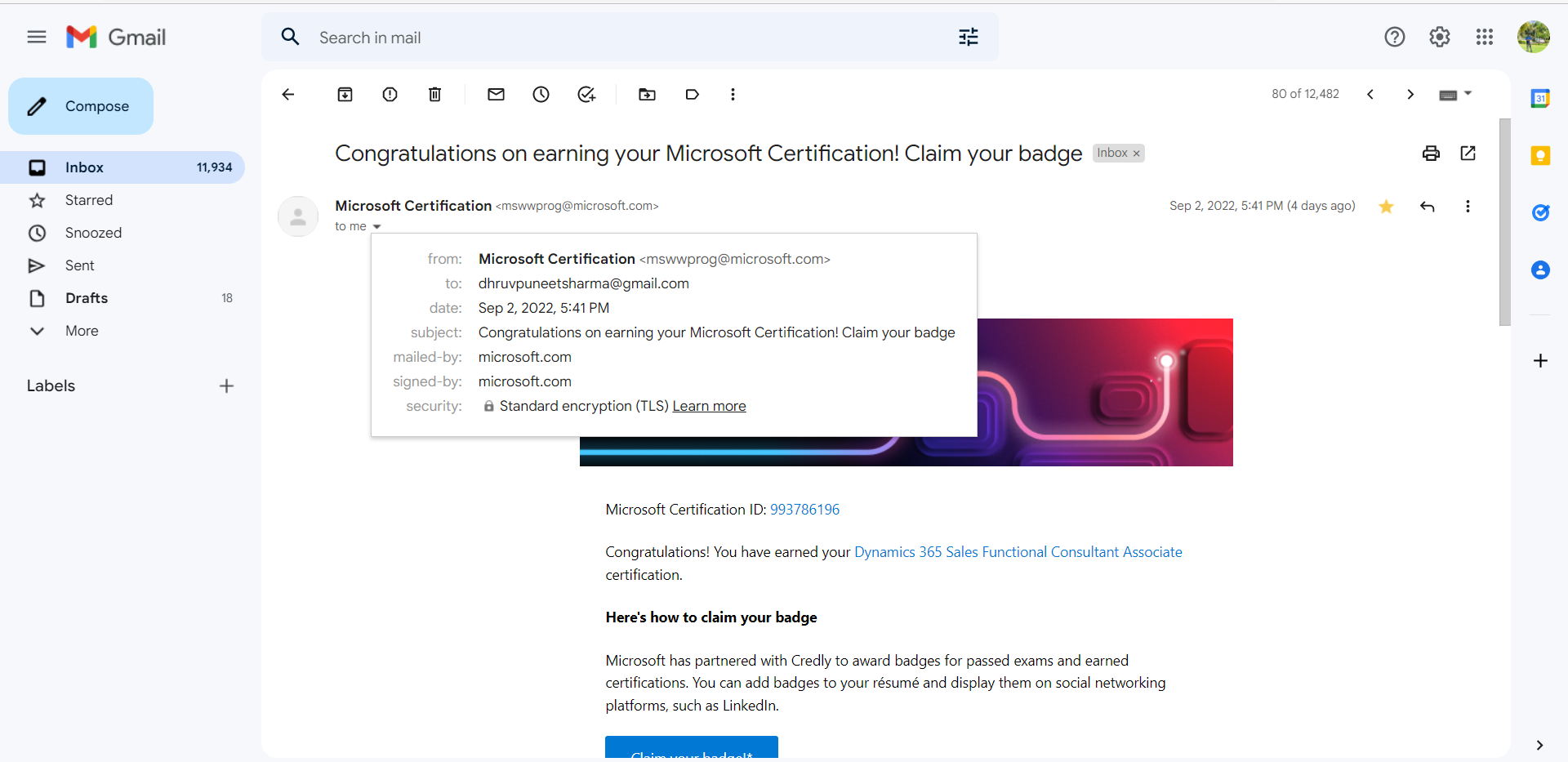Snooze this email with clock icon

pos(541,95)
